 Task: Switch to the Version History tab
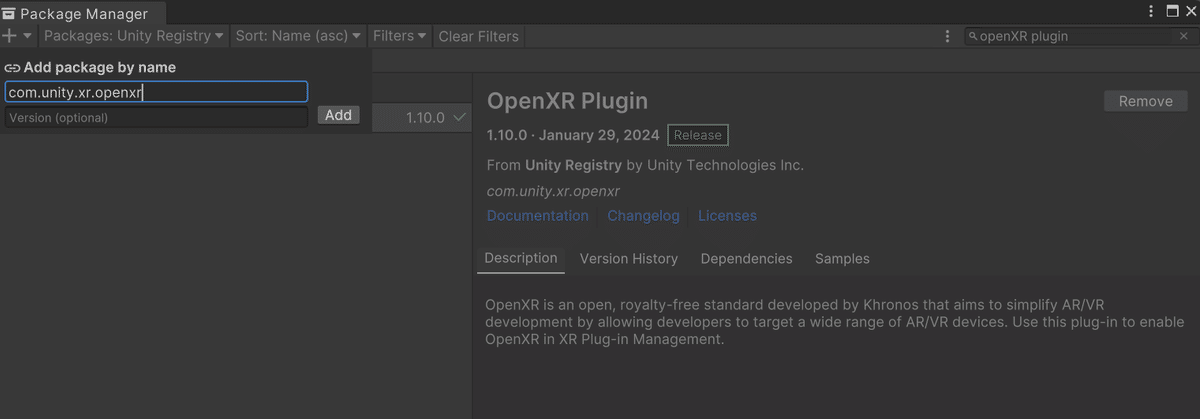[x=629, y=259]
